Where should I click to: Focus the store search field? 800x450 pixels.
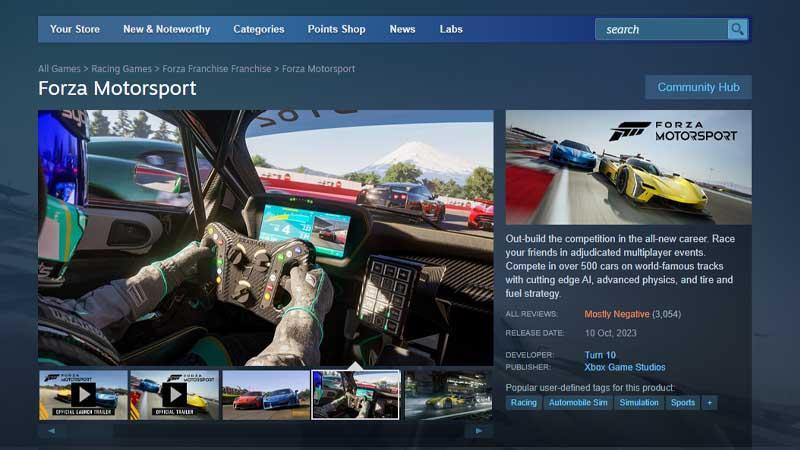click(662, 29)
